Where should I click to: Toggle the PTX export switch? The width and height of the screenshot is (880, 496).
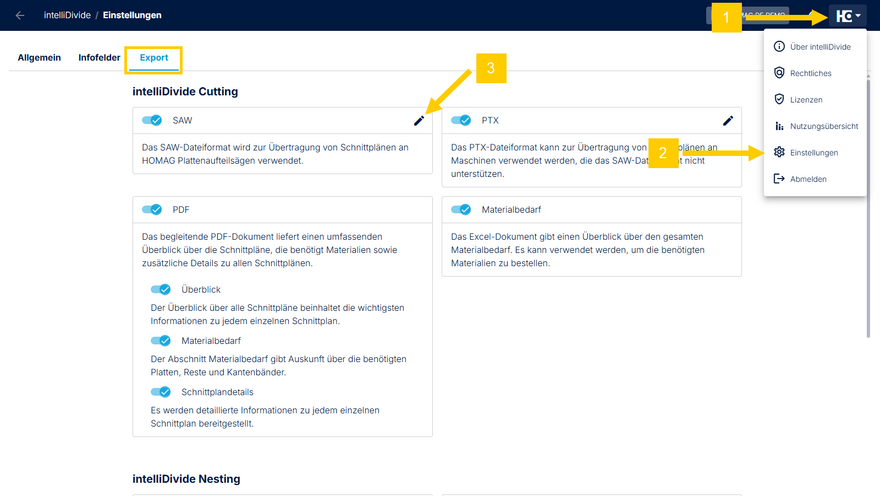coord(461,121)
